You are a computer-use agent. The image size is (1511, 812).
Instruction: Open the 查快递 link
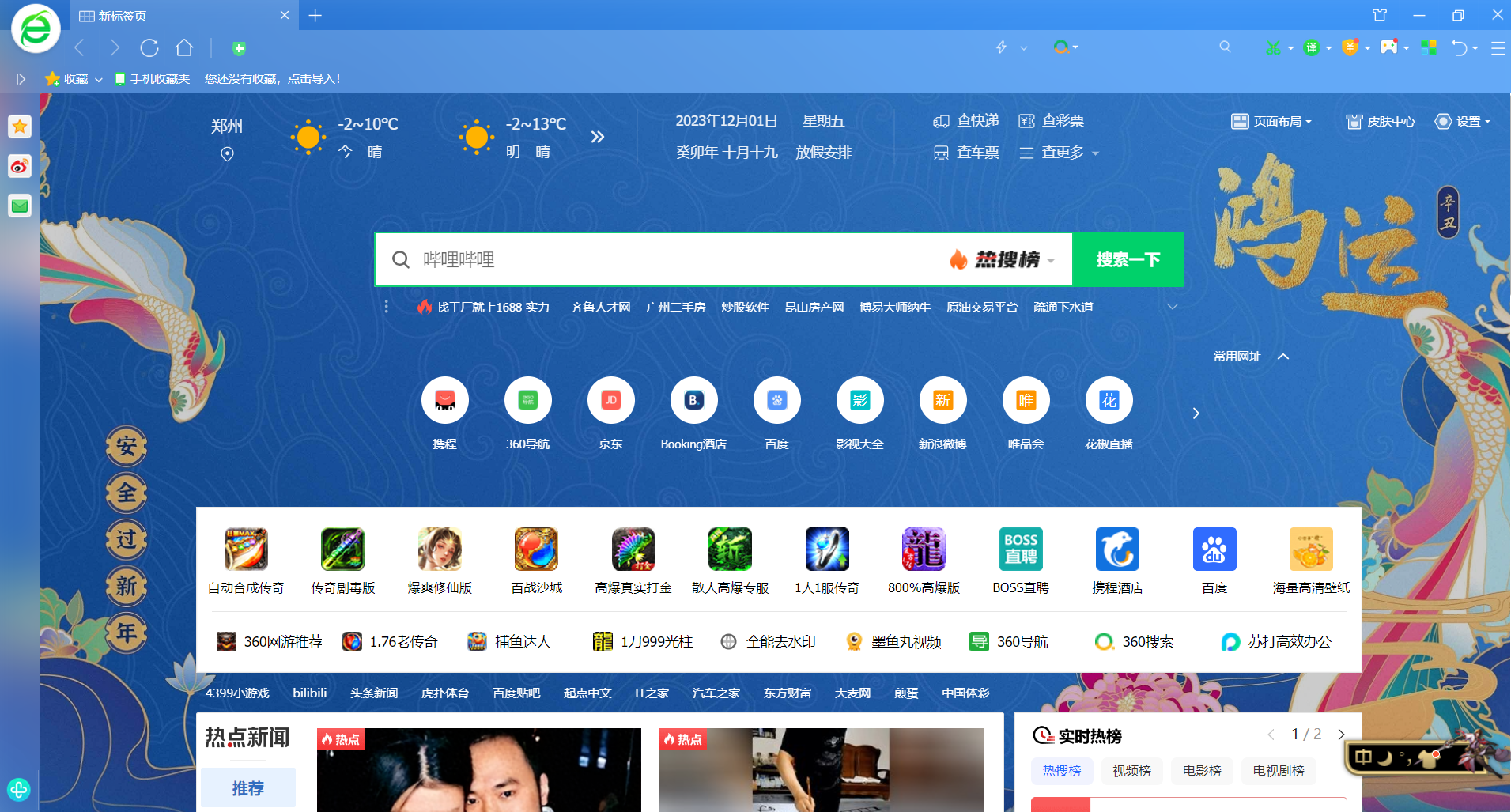(x=967, y=121)
